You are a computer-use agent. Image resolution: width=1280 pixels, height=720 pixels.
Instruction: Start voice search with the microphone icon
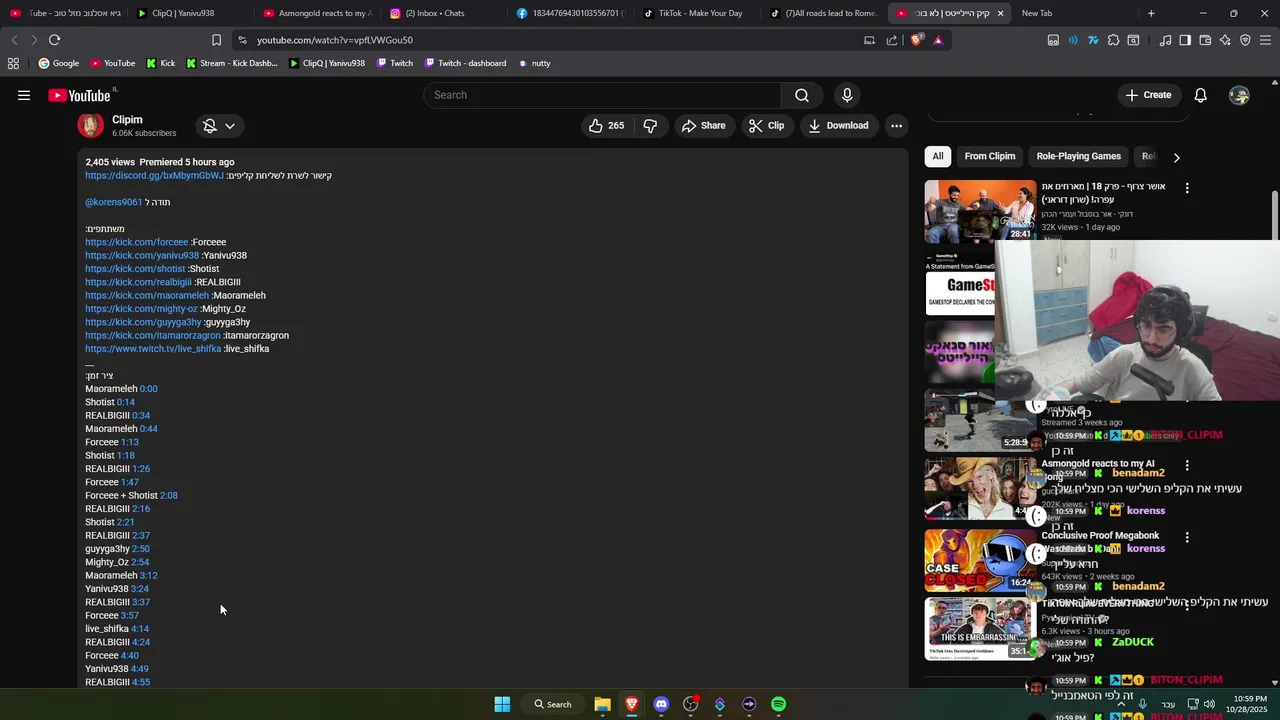[x=847, y=95]
